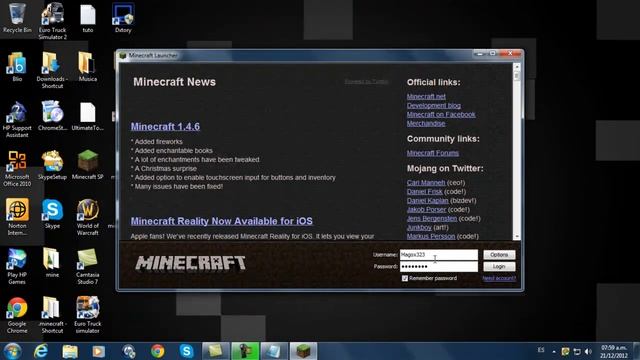Switch to Minecraft Launcher taskbar button
The width and height of the screenshot is (640, 360).
point(303,351)
